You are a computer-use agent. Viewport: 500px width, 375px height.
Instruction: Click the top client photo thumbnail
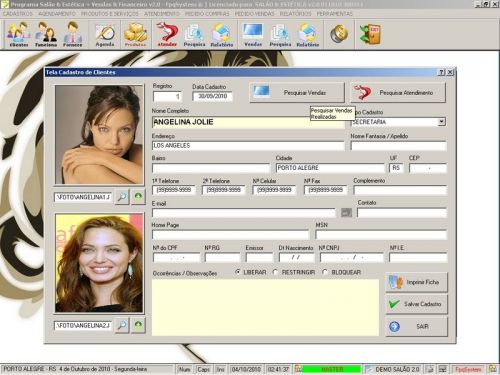[x=99, y=134]
